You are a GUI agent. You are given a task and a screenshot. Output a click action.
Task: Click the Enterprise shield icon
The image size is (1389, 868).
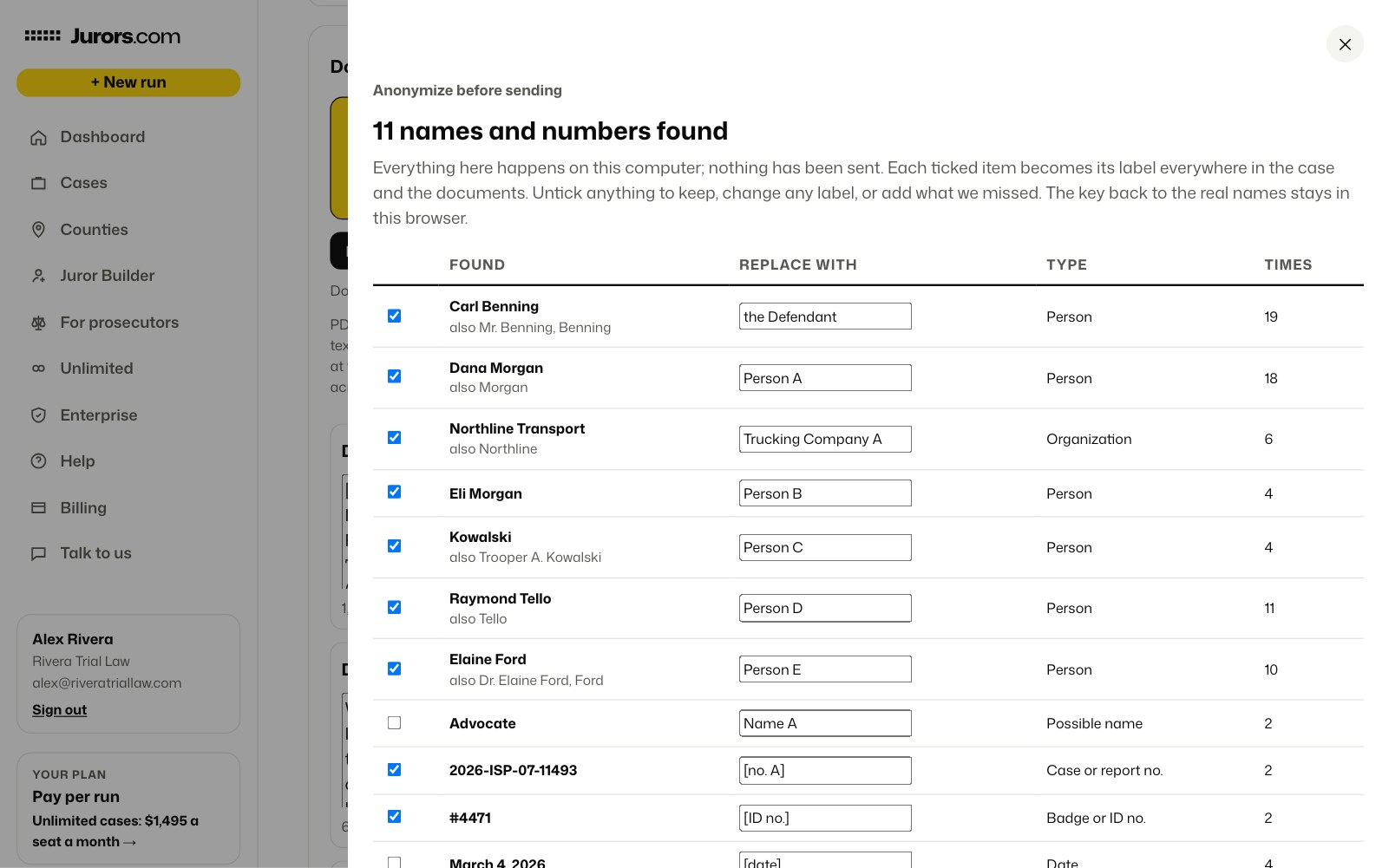point(38,415)
